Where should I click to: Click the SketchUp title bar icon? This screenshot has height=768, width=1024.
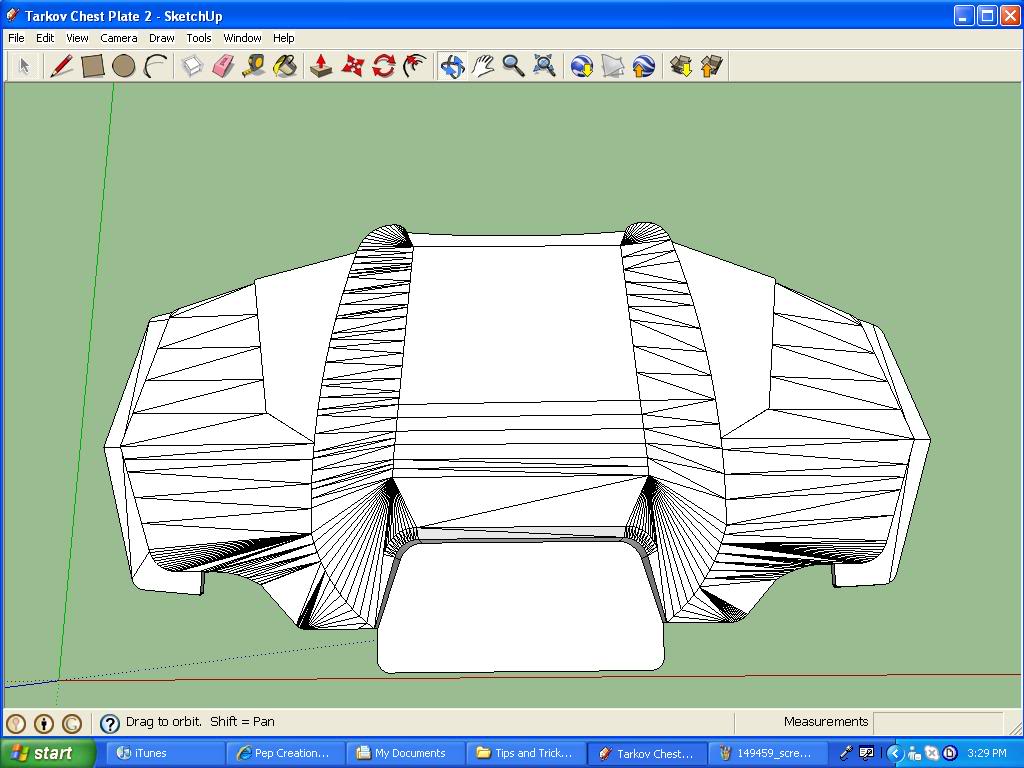(x=12, y=15)
